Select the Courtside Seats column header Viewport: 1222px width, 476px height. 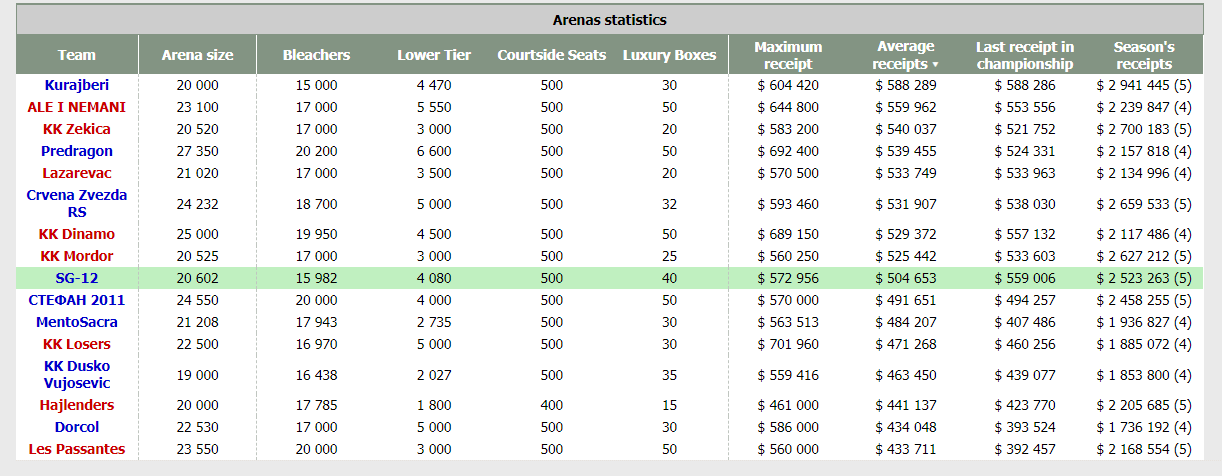click(x=552, y=55)
